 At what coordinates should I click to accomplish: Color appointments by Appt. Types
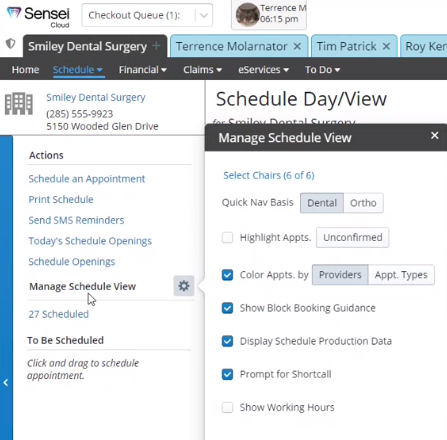401,275
